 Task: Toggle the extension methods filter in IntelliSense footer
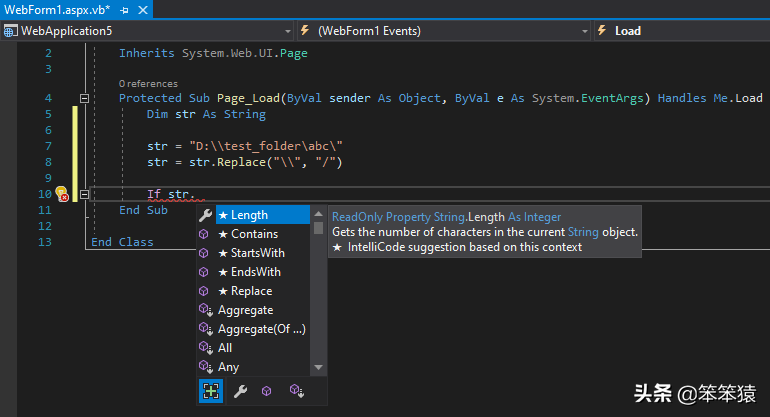[295, 392]
